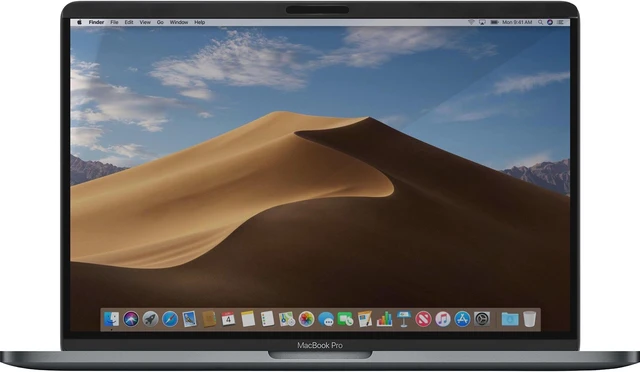The height and width of the screenshot is (372, 640).
Task: Open Finder from the Dock
Action: click(111, 319)
